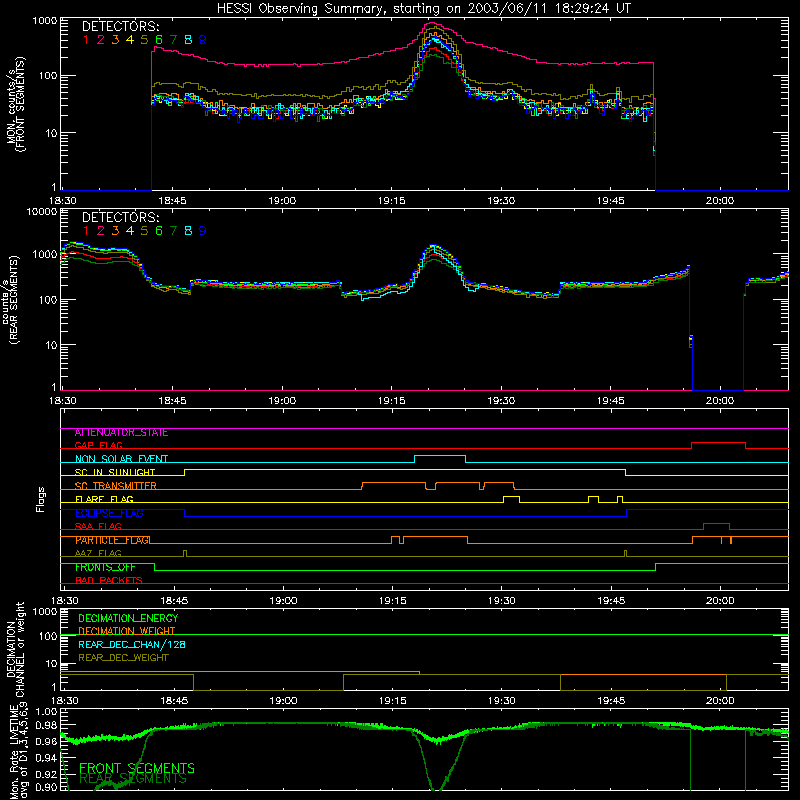The height and width of the screenshot is (800, 800).
Task: Click the REAR_DEC_CHAN/128 legend entry
Action: (x=132, y=644)
